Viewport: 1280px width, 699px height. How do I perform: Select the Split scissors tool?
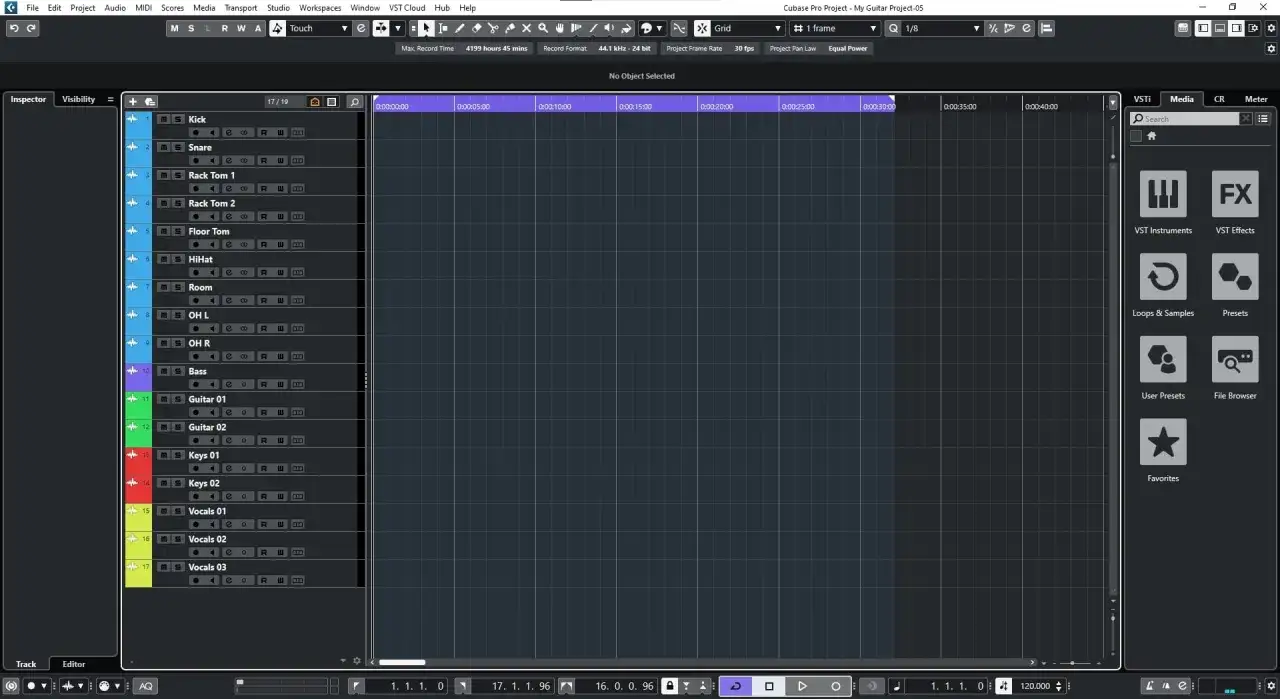pos(493,28)
